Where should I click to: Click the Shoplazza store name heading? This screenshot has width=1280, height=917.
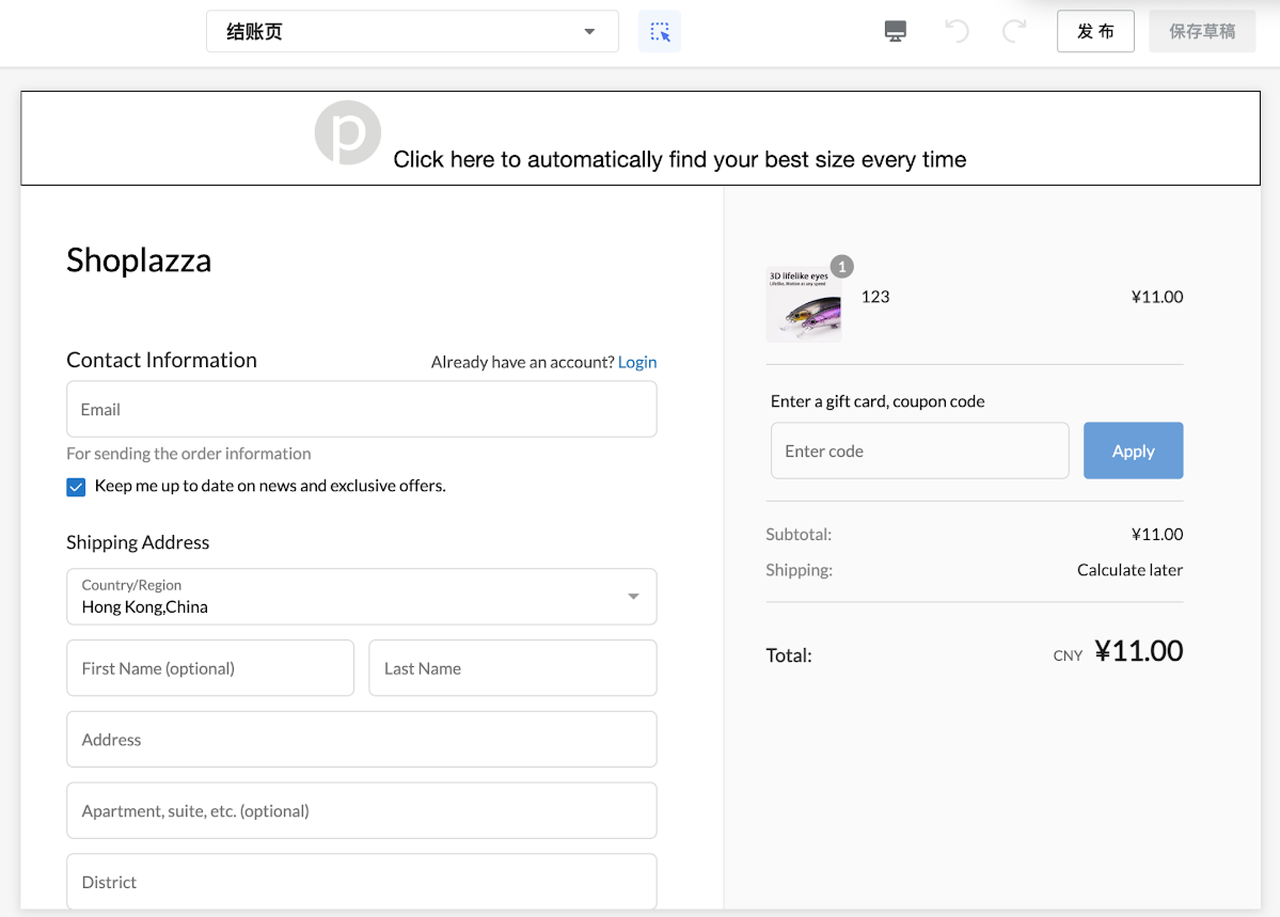(139, 261)
